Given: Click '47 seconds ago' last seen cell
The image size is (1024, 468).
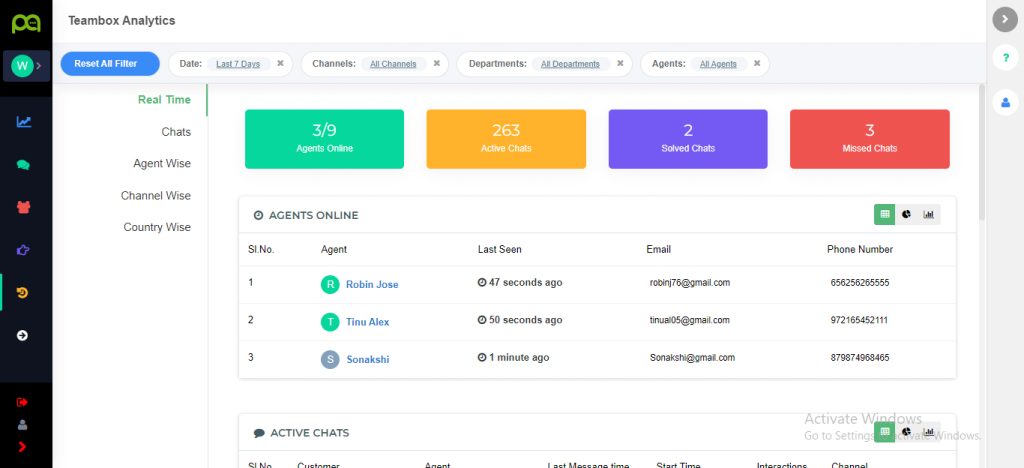Looking at the screenshot, I should tap(520, 283).
